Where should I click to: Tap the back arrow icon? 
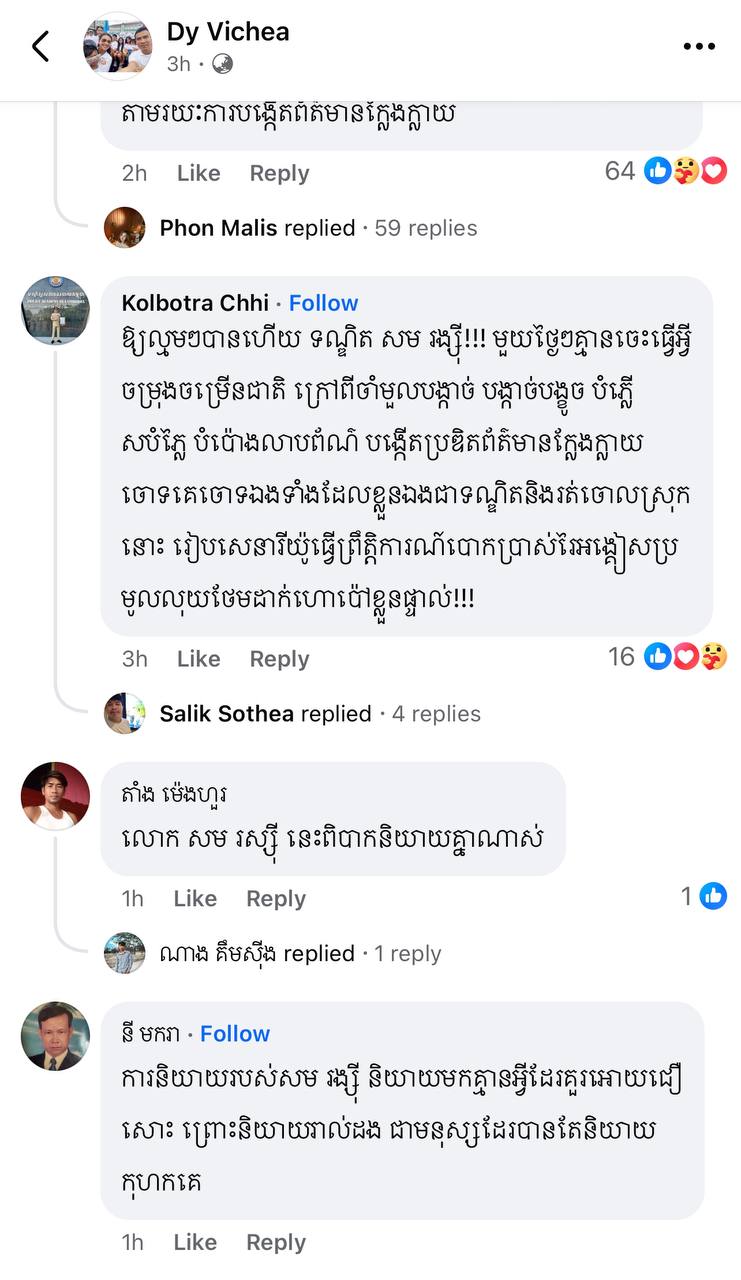click(x=41, y=46)
